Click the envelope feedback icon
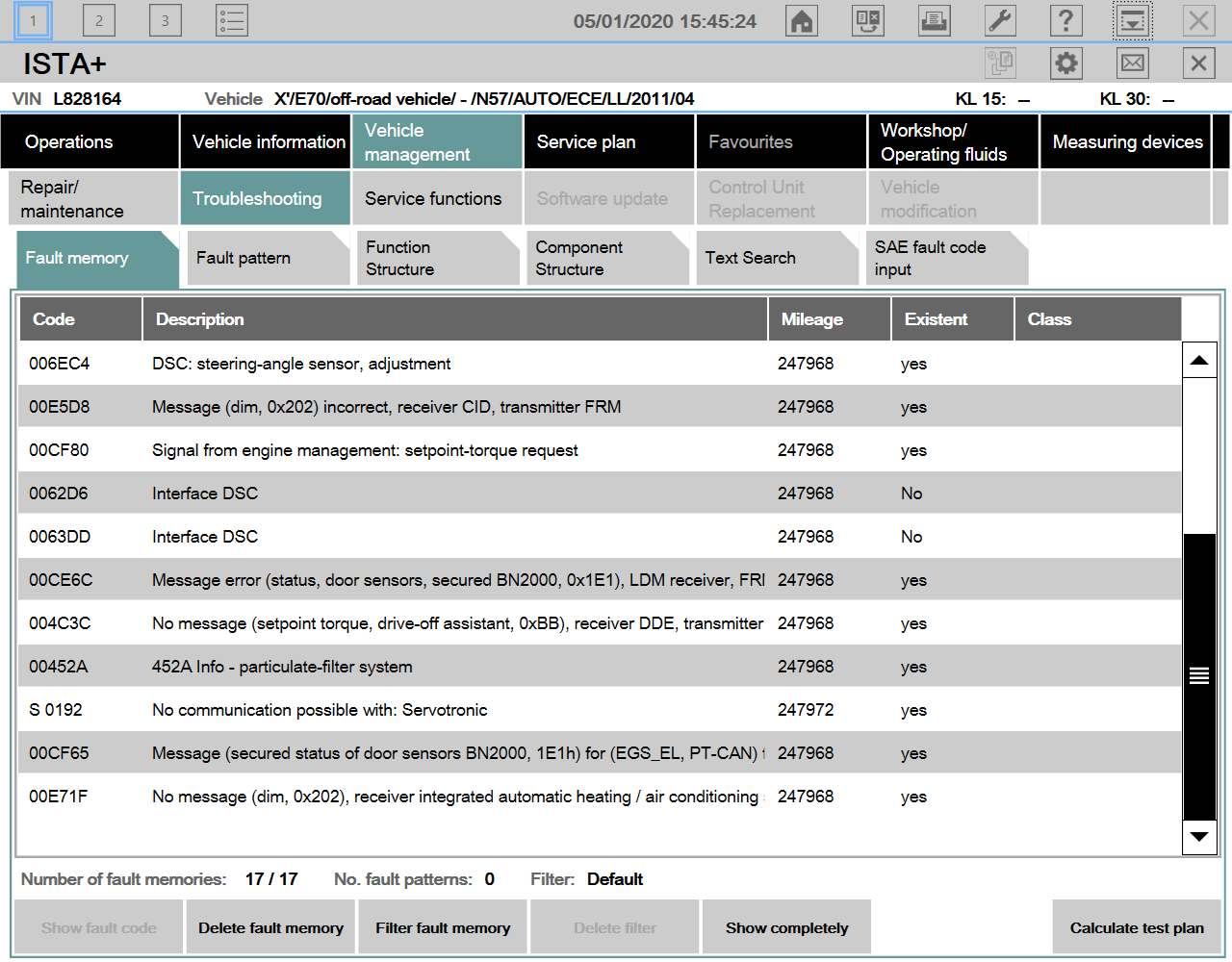 pyautogui.click(x=1133, y=63)
